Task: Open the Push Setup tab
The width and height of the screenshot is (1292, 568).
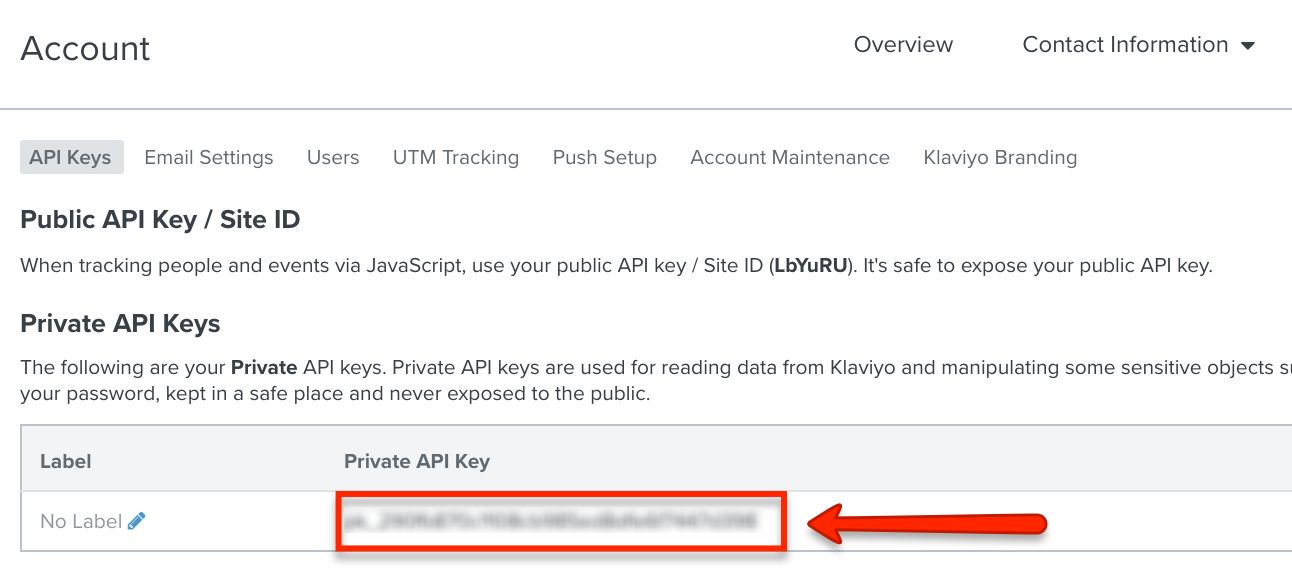Action: click(x=605, y=157)
